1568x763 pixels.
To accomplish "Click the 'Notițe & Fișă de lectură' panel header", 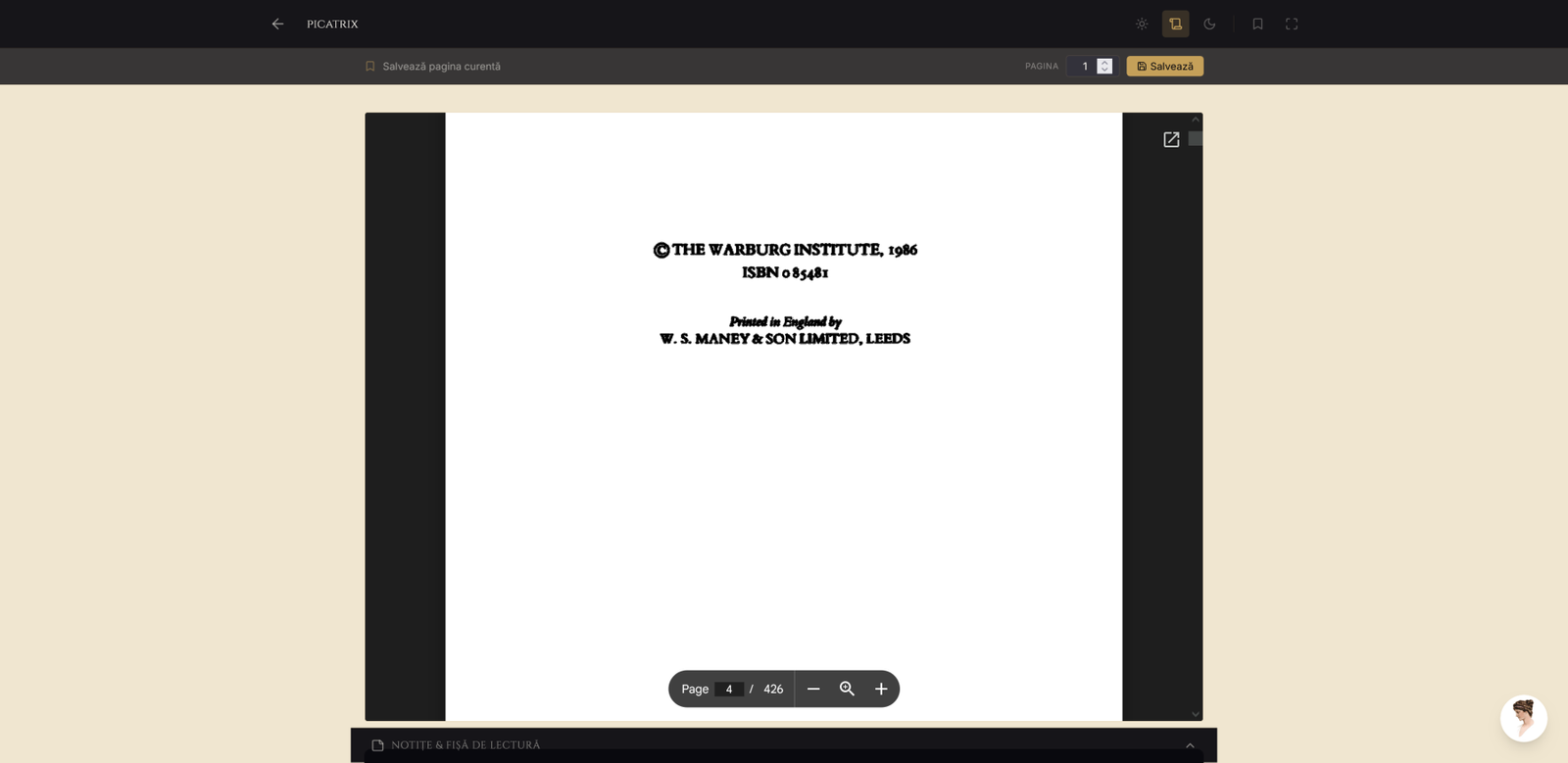I will point(784,745).
